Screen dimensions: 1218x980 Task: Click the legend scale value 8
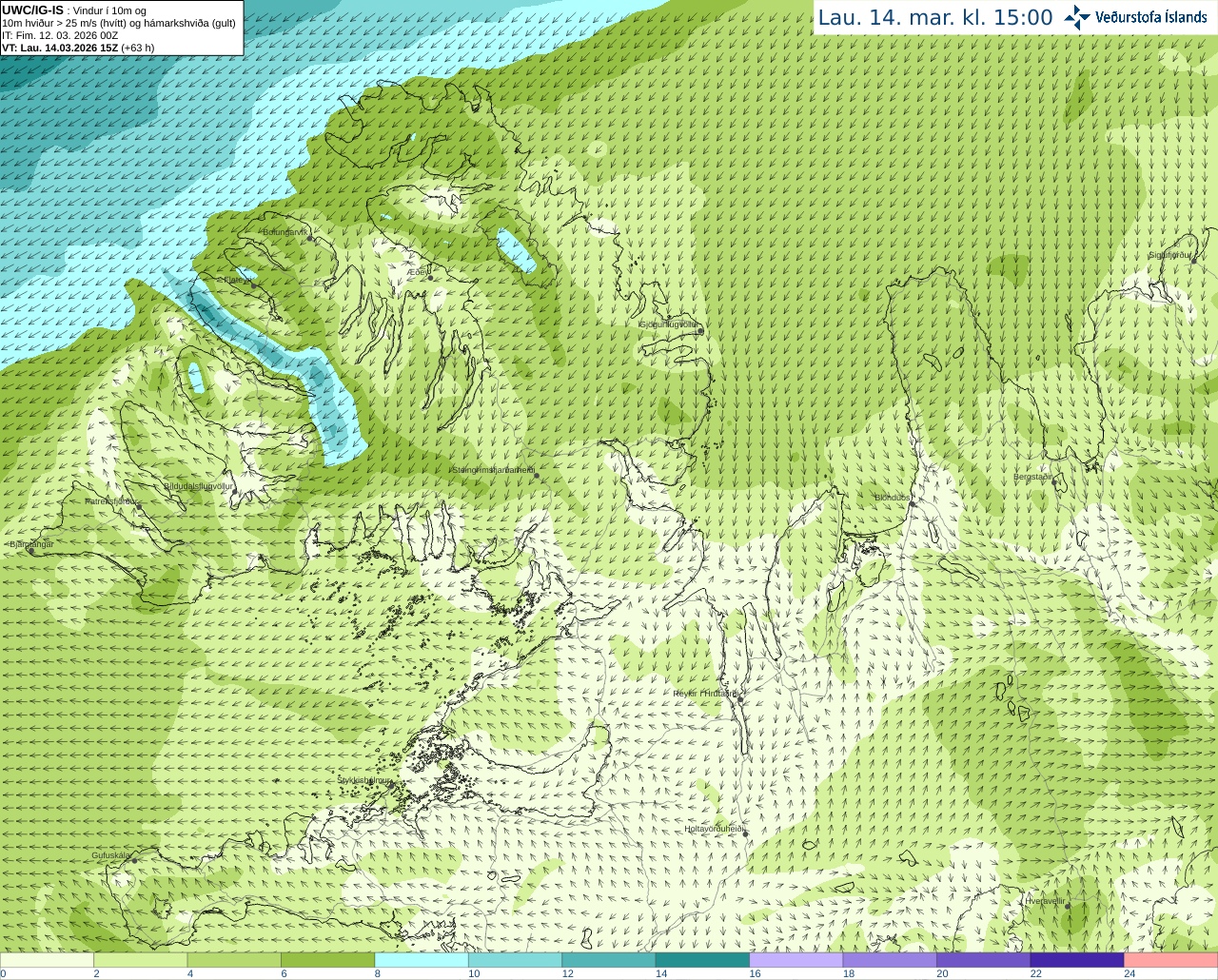(378, 973)
